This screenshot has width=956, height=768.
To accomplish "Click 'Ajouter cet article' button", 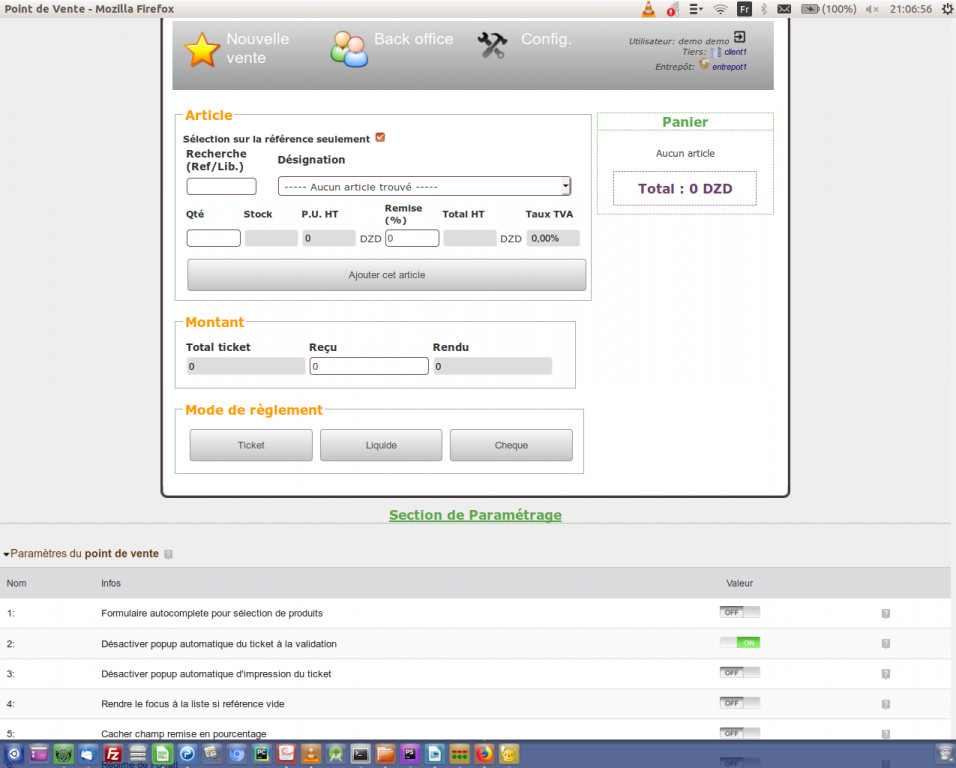I will (x=387, y=275).
